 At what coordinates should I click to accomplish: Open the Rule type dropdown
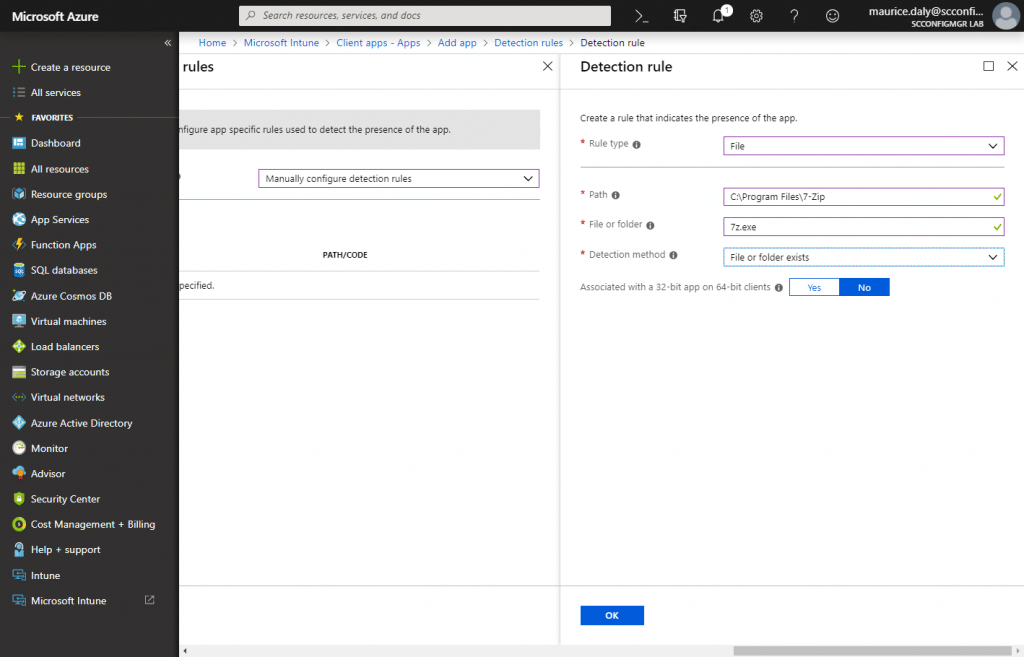(x=863, y=146)
